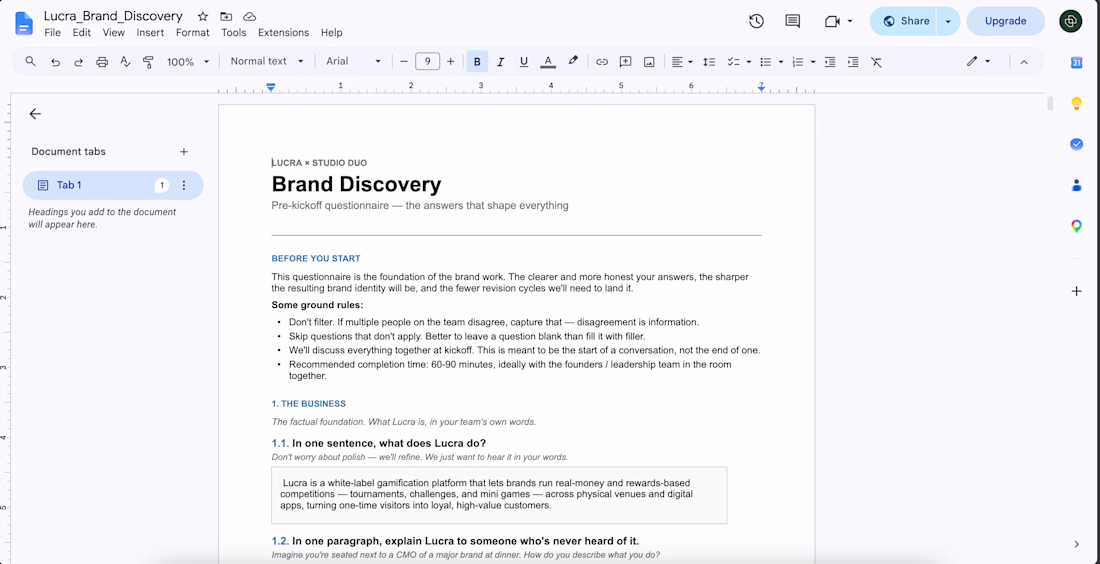The width and height of the screenshot is (1100, 564).
Task: Open the comments history icon
Action: [793, 21]
